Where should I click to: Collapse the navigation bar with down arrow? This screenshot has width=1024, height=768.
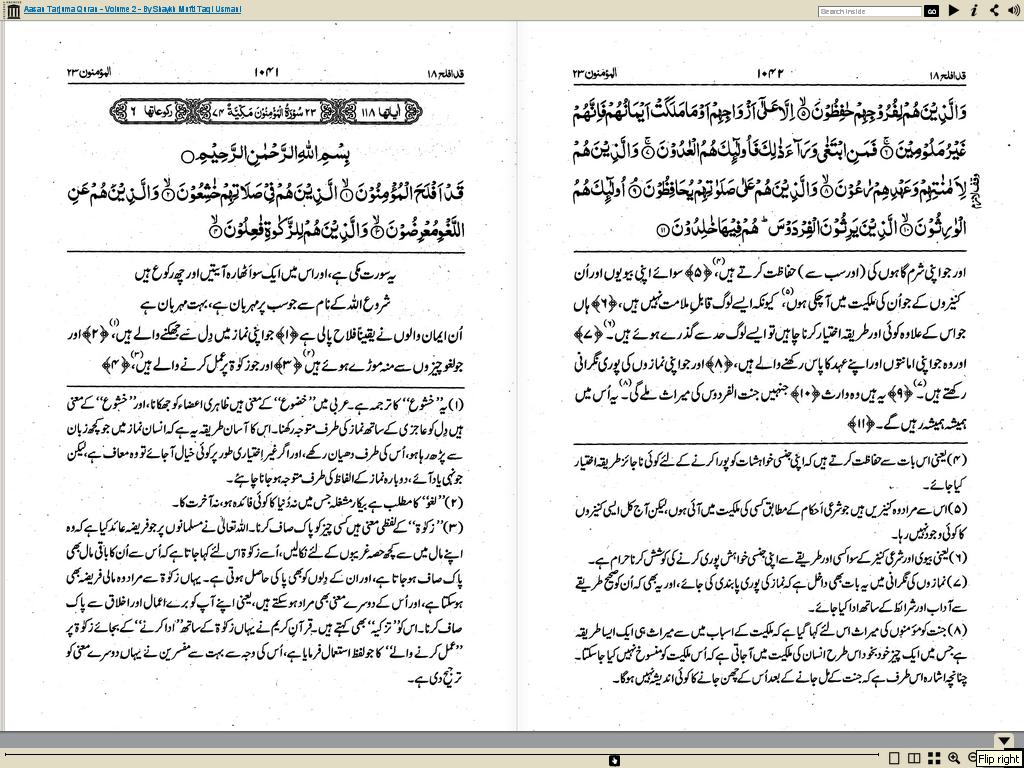(1004, 741)
